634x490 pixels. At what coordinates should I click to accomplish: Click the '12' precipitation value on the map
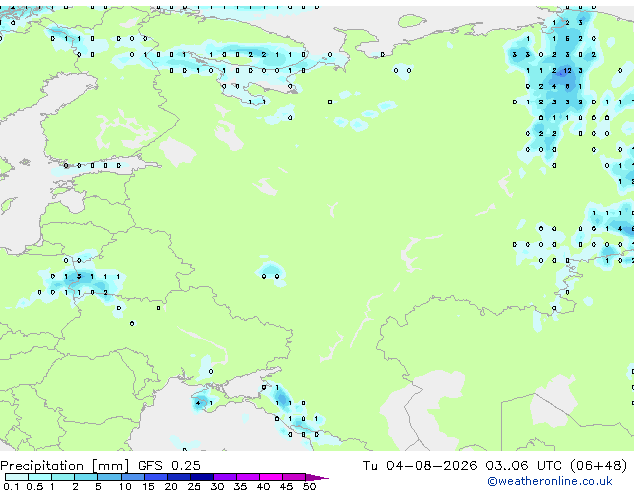[x=567, y=70]
